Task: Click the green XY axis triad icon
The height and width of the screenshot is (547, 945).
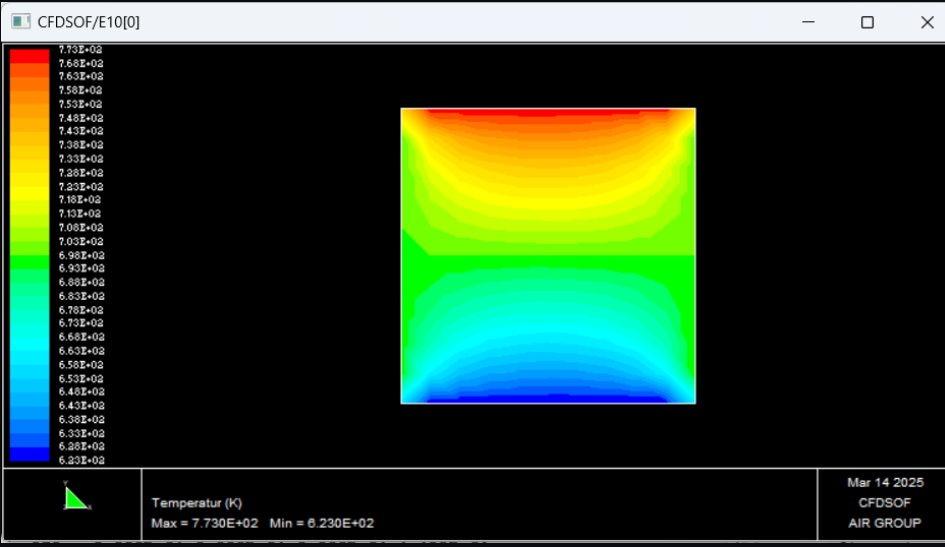Action: [x=76, y=498]
